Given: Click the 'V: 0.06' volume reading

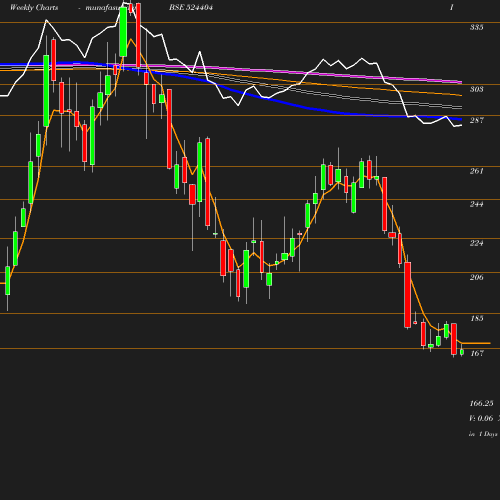Looking at the screenshot, I should pyautogui.click(x=481, y=418).
